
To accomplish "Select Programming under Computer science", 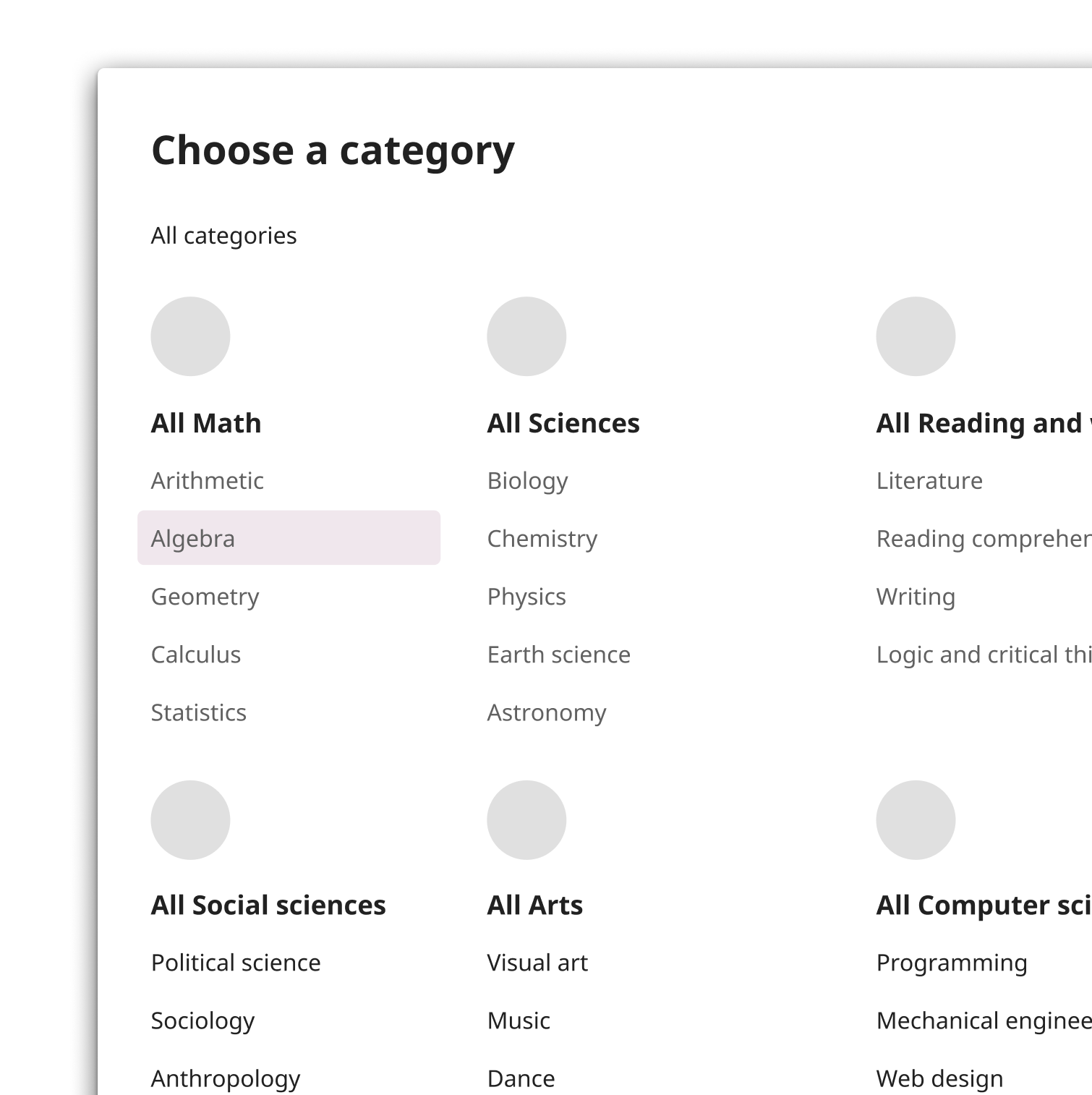I will point(952,963).
